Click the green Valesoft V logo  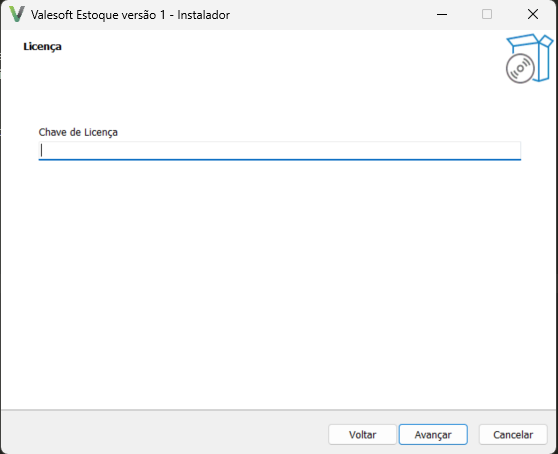[x=17, y=14]
